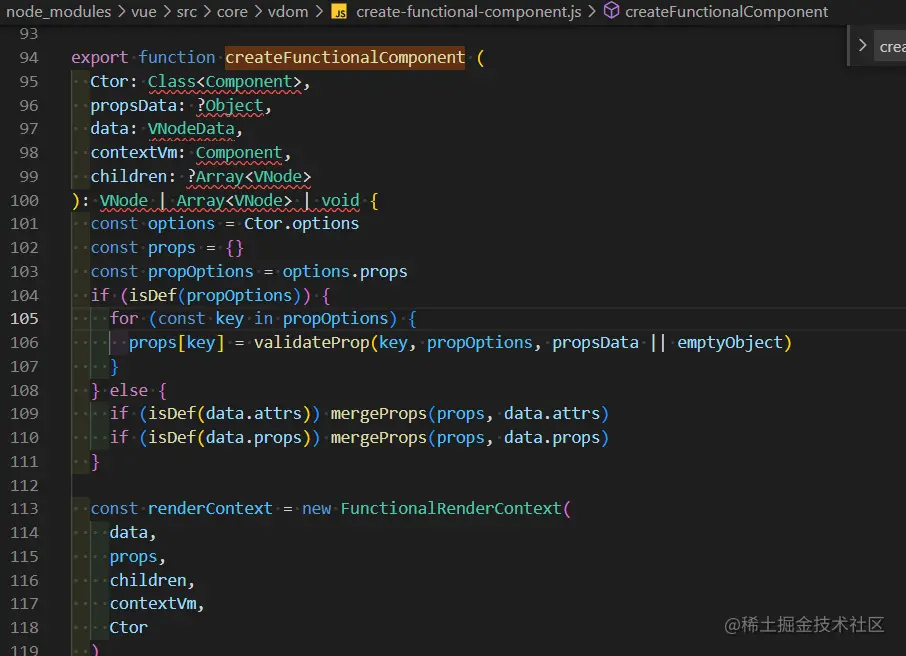
Task: Click children argument on line 116
Action: point(148,580)
